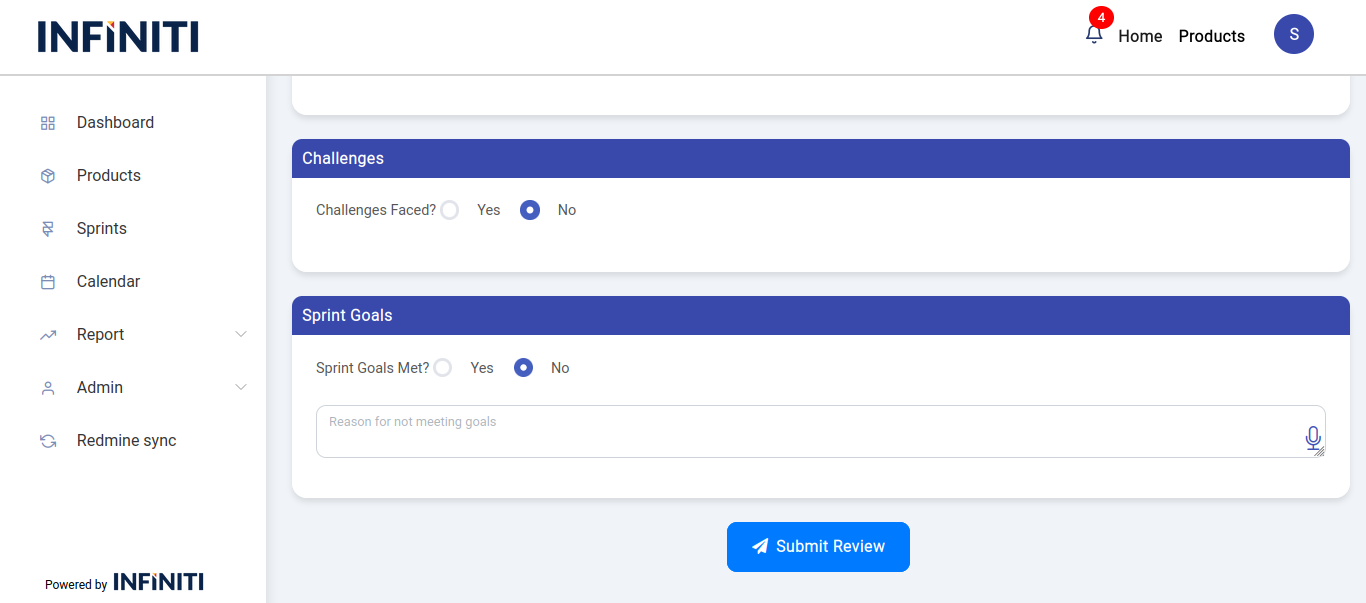Expand the Report submenu chevron
1366x603 pixels.
tap(241, 334)
